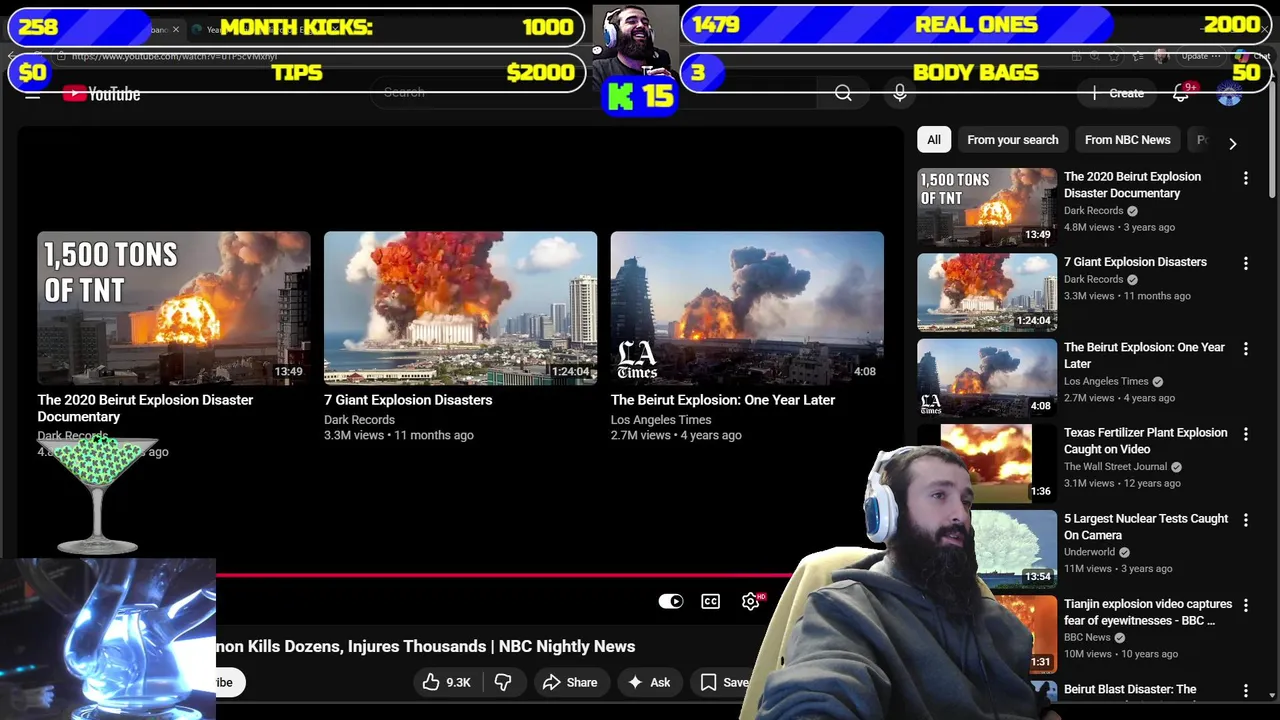Open the 7 Giant Explosion Disasters endscreen thumbnail
1280x720 pixels.
[x=460, y=308]
